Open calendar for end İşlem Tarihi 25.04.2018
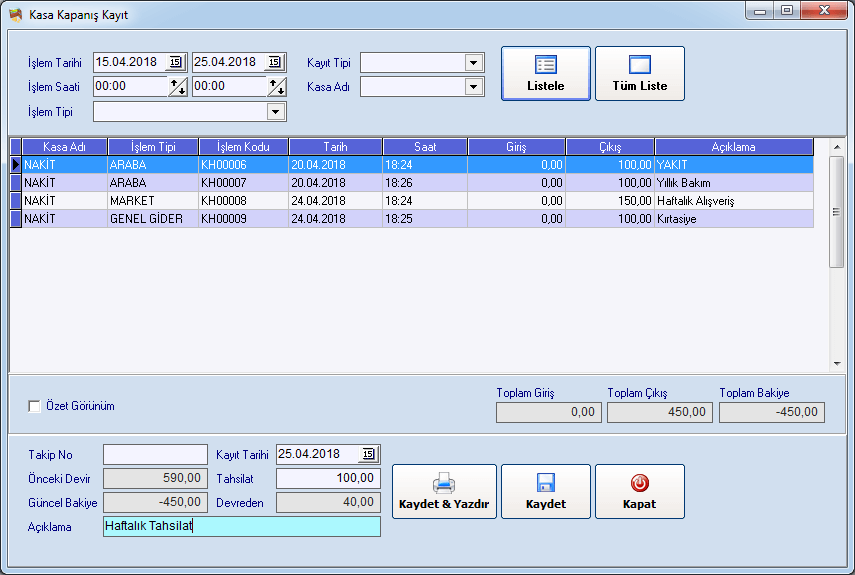855x575 pixels. 275,62
